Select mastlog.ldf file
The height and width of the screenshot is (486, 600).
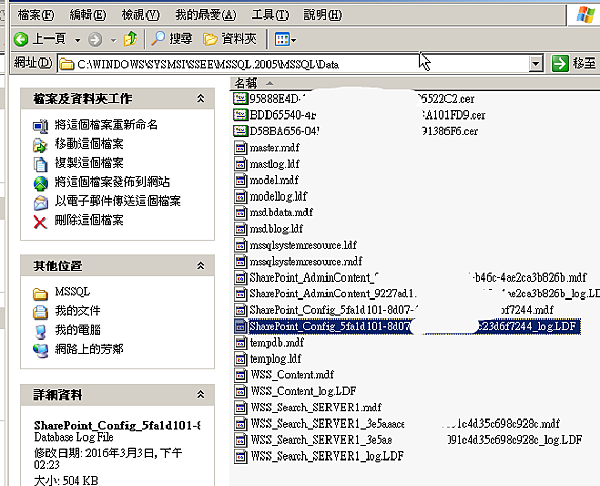tap(274, 164)
